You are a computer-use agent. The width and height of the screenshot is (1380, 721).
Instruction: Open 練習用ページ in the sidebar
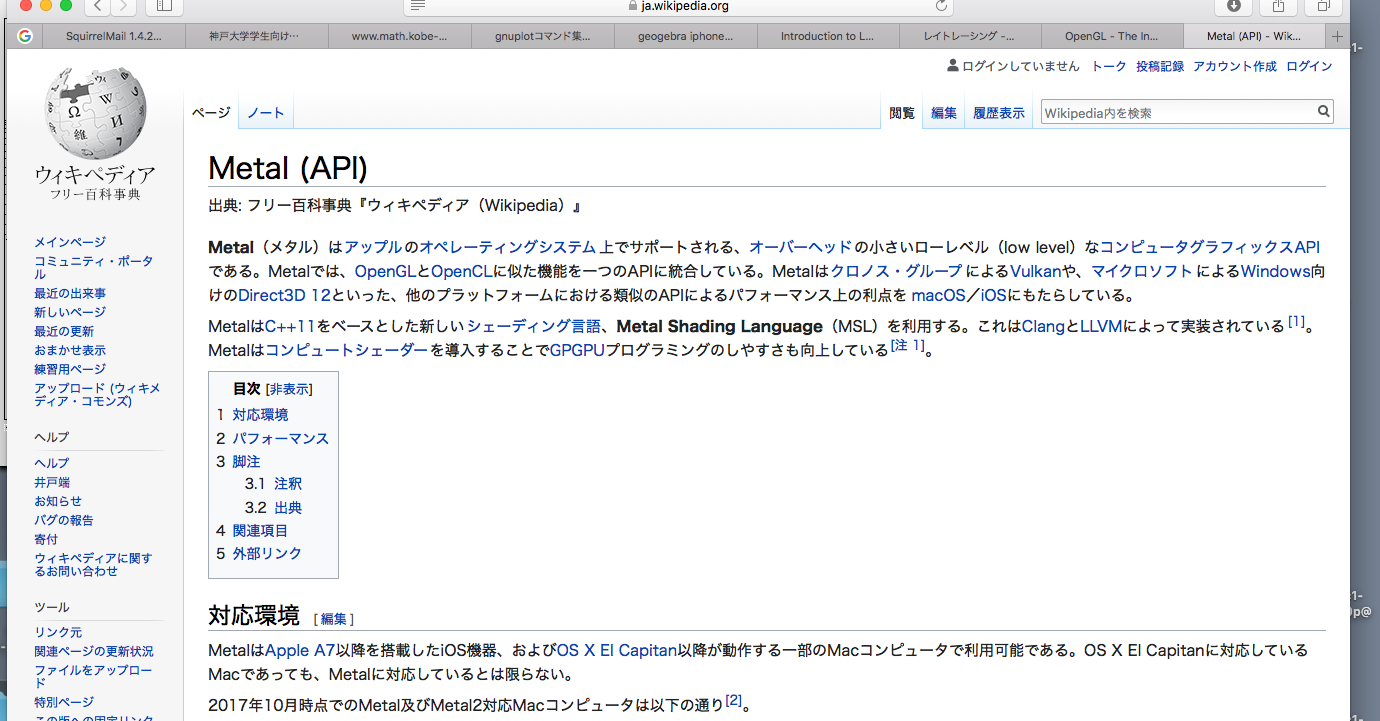click(x=70, y=369)
